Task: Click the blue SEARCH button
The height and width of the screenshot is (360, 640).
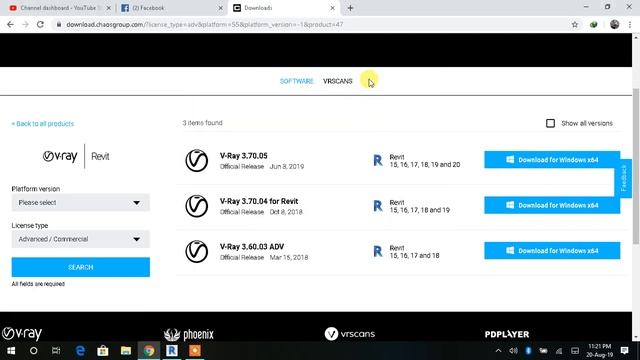Action: [x=80, y=267]
